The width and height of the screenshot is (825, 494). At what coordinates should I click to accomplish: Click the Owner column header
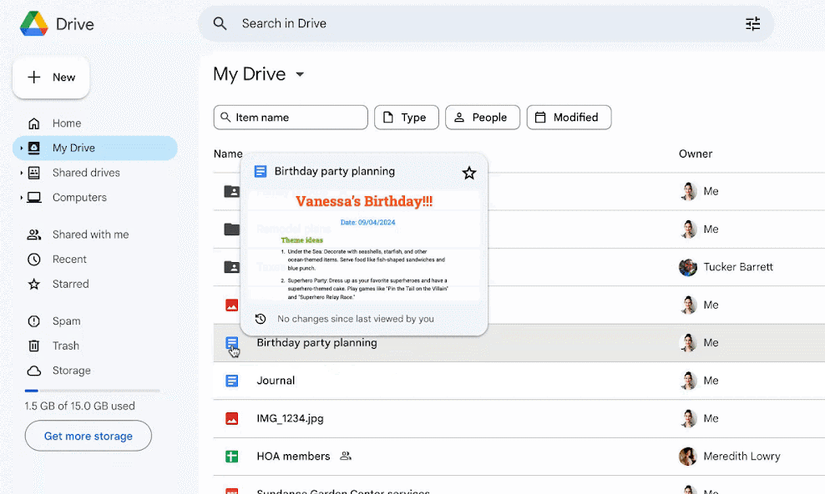point(696,154)
